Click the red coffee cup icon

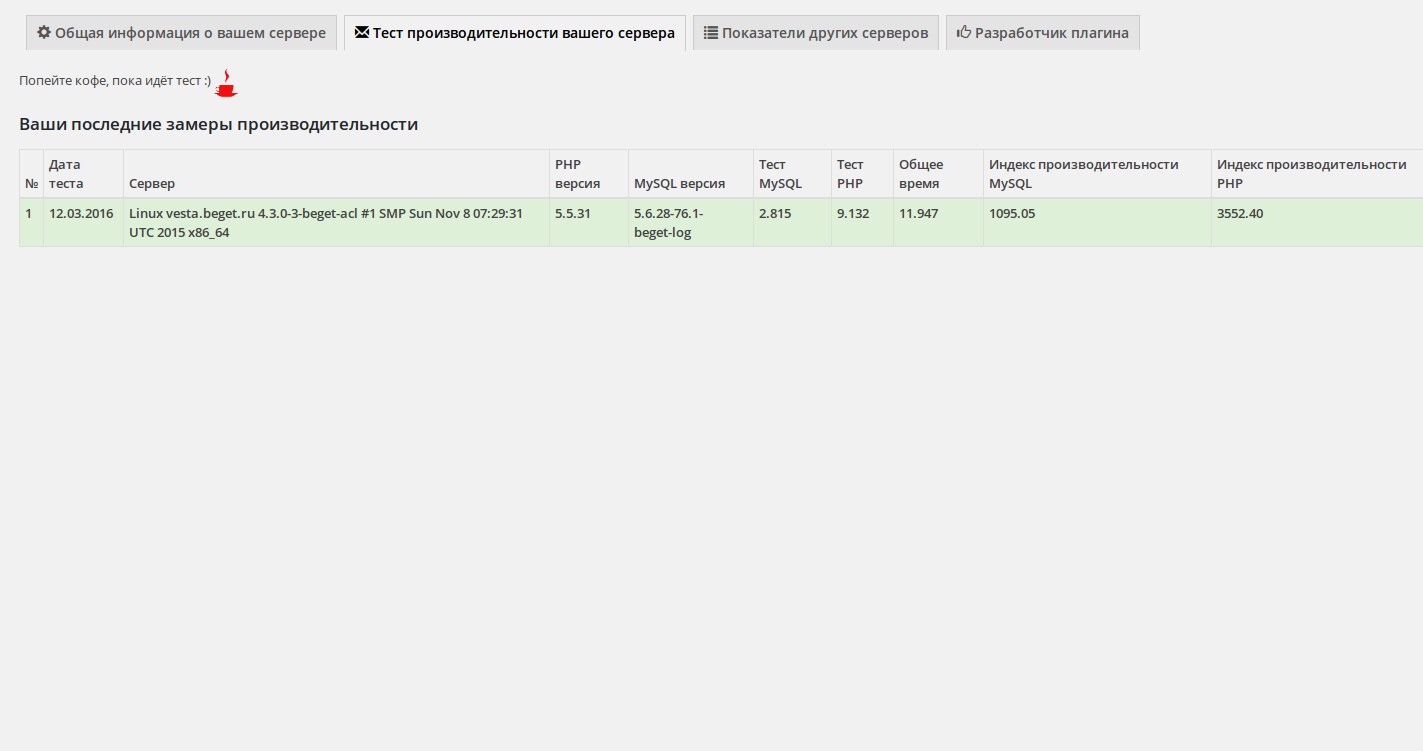[x=227, y=84]
